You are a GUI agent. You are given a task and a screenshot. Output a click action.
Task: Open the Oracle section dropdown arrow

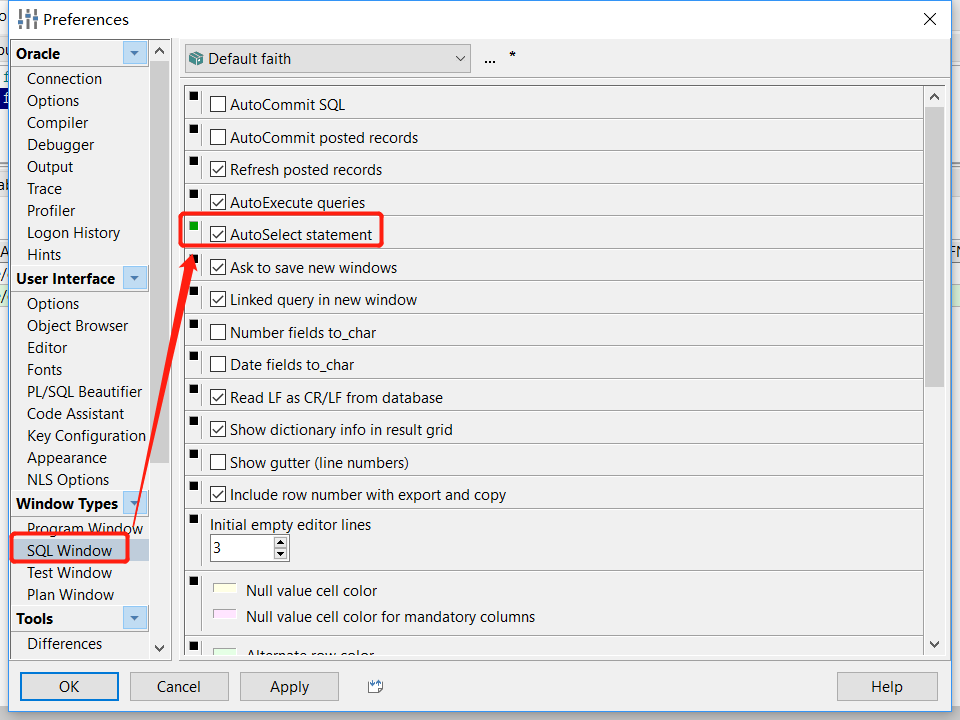[134, 53]
